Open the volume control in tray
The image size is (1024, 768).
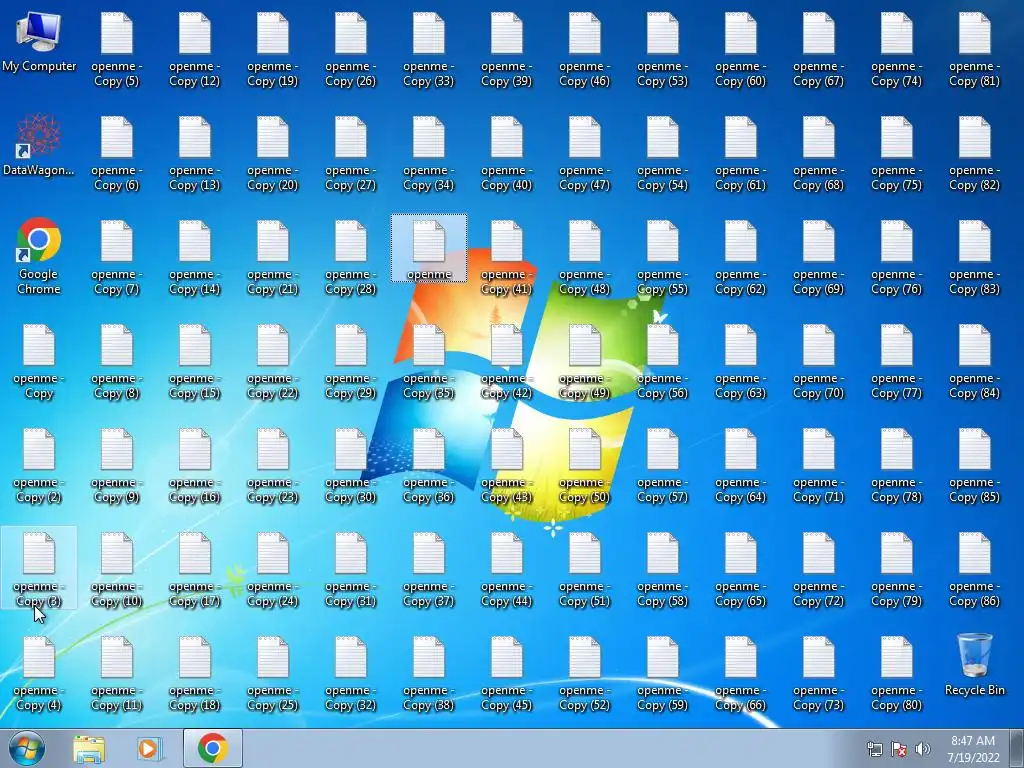coord(922,749)
